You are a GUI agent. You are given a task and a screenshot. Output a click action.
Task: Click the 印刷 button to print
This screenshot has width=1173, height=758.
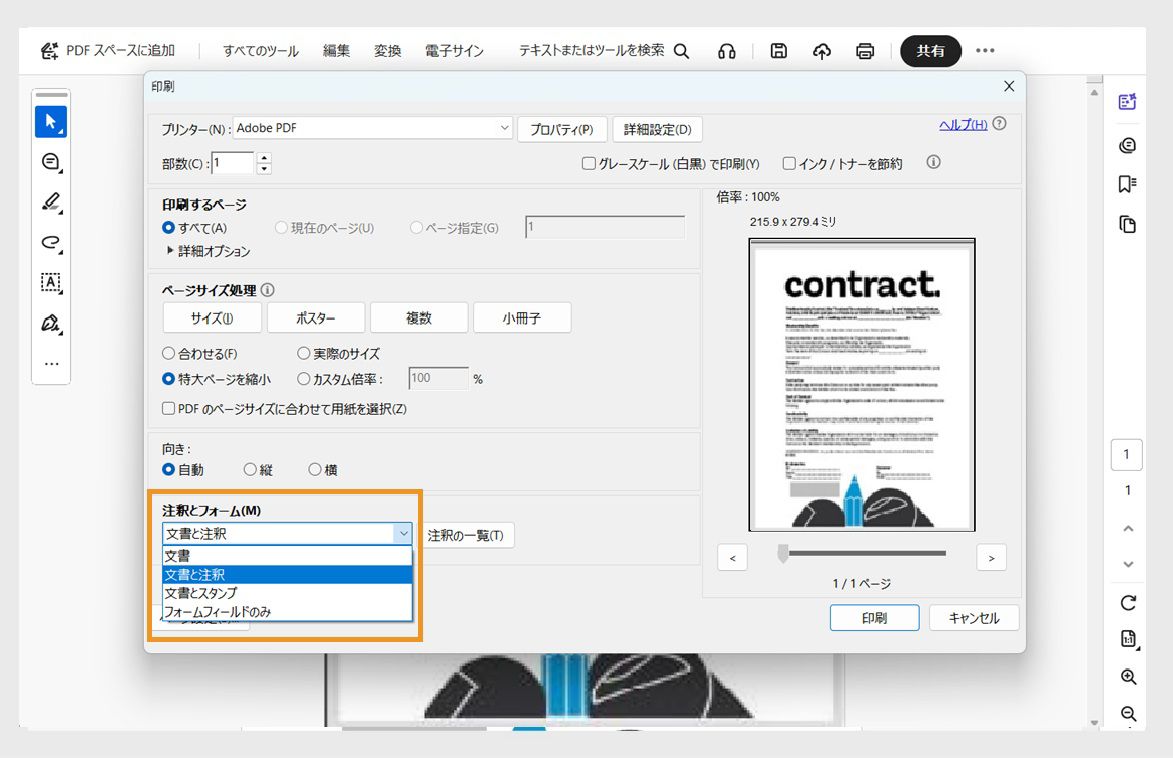[x=874, y=617]
